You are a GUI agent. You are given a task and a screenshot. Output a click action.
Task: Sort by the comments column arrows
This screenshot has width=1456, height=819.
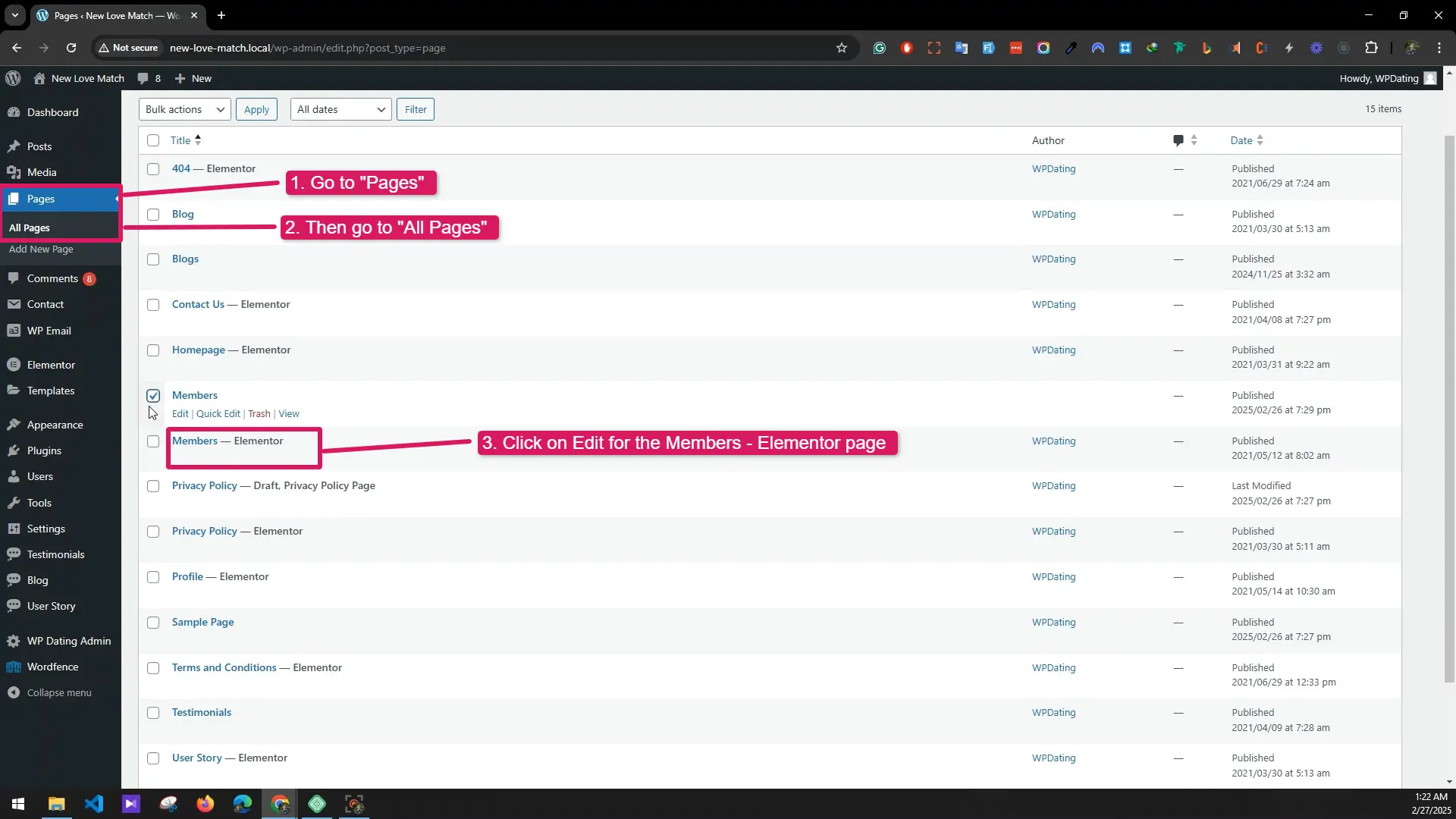[1194, 140]
